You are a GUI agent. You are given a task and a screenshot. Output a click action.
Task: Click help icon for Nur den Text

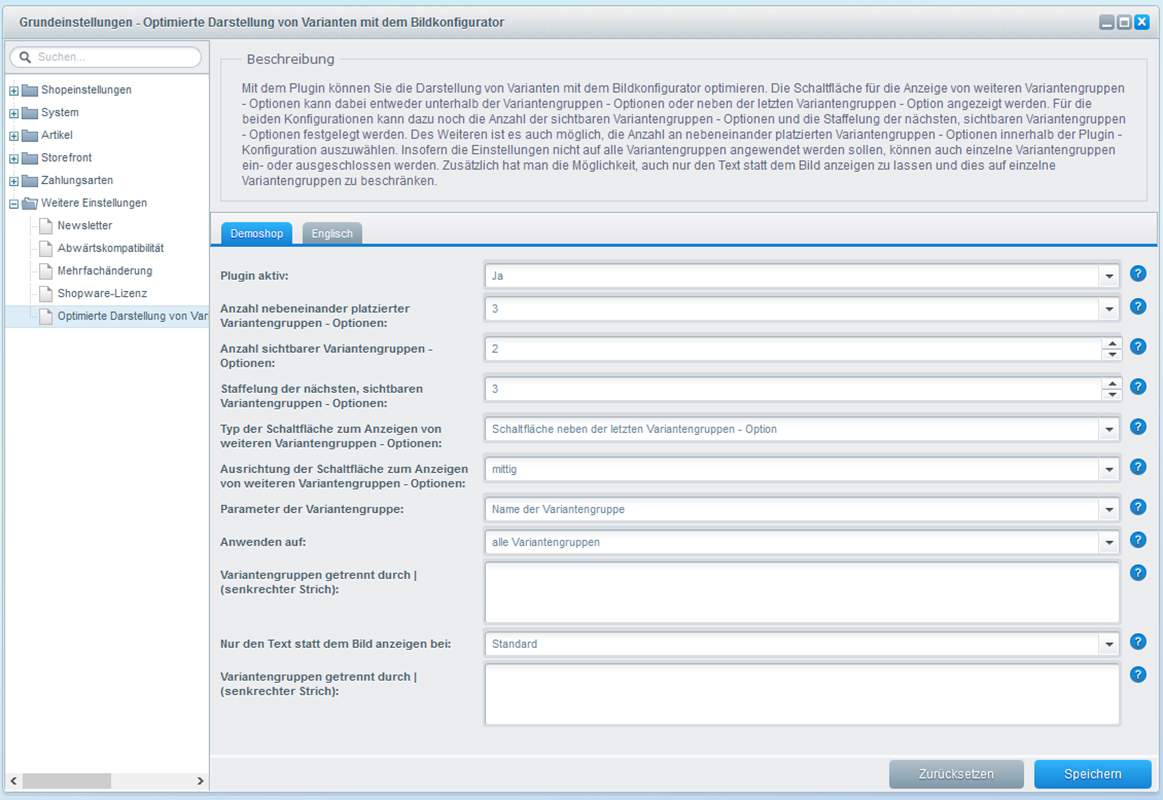(x=1138, y=642)
